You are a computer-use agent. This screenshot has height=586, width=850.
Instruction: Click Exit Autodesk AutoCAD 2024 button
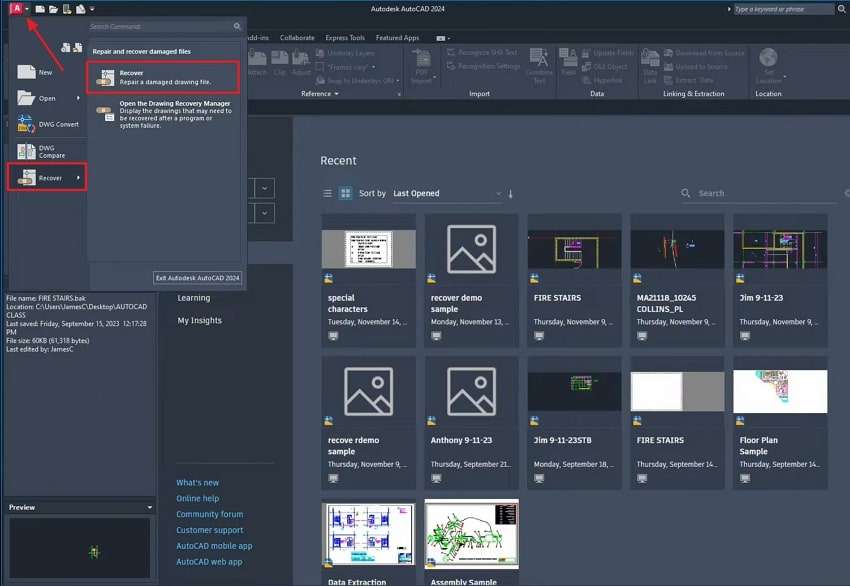(197, 278)
